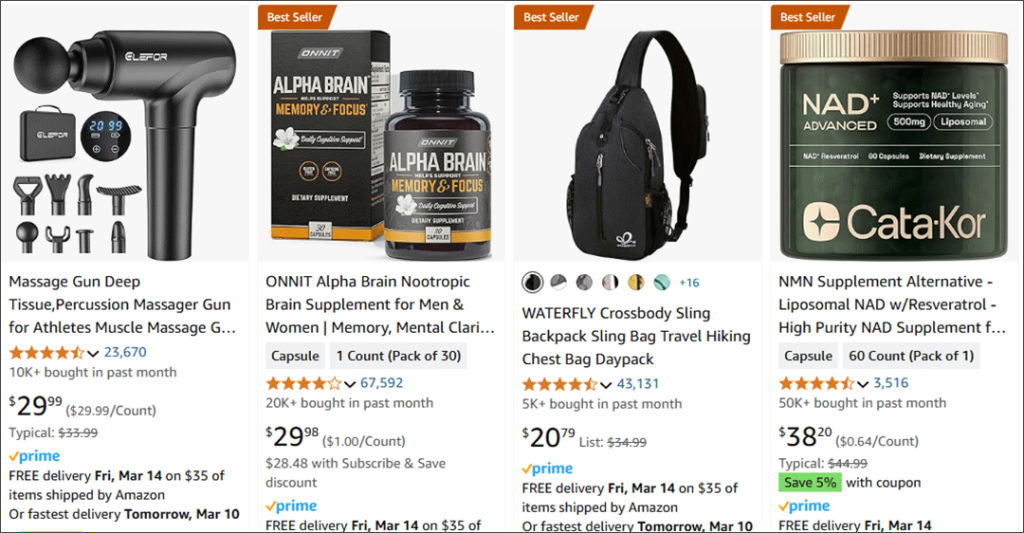The height and width of the screenshot is (533, 1024).
Task: Pick the teal color swatch option
Action: (x=662, y=282)
